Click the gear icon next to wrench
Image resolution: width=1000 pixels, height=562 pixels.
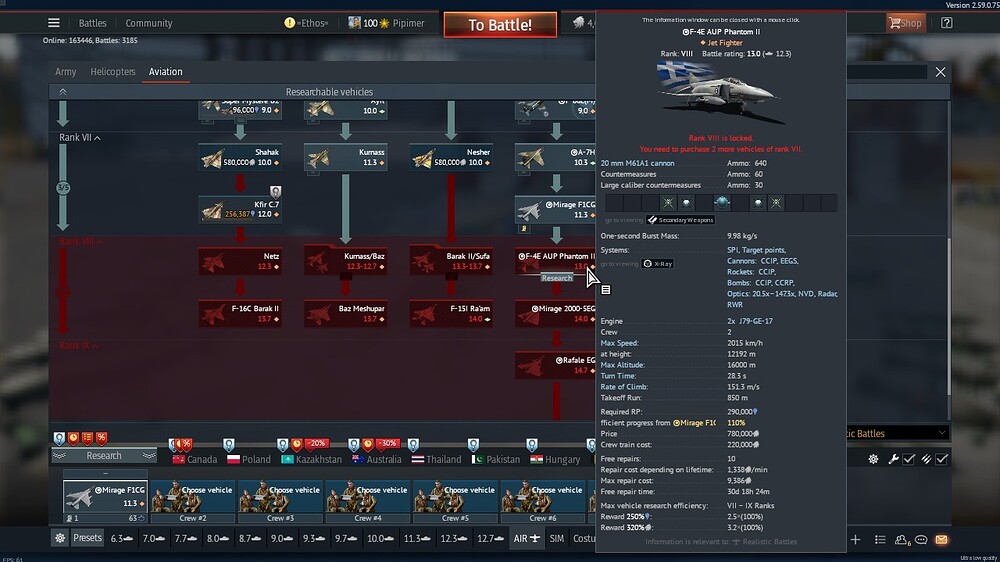(873, 459)
